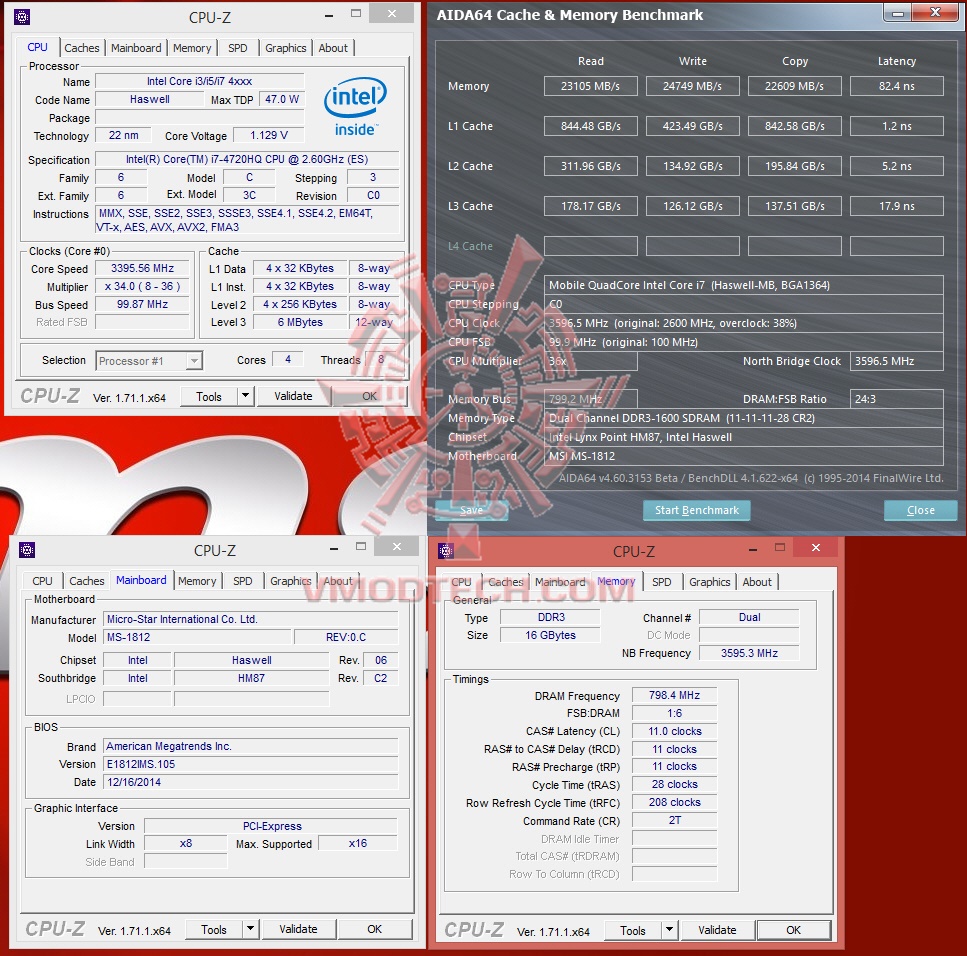
Task: Click Max TDP value 47.0 W
Action: pyautogui.click(x=282, y=99)
